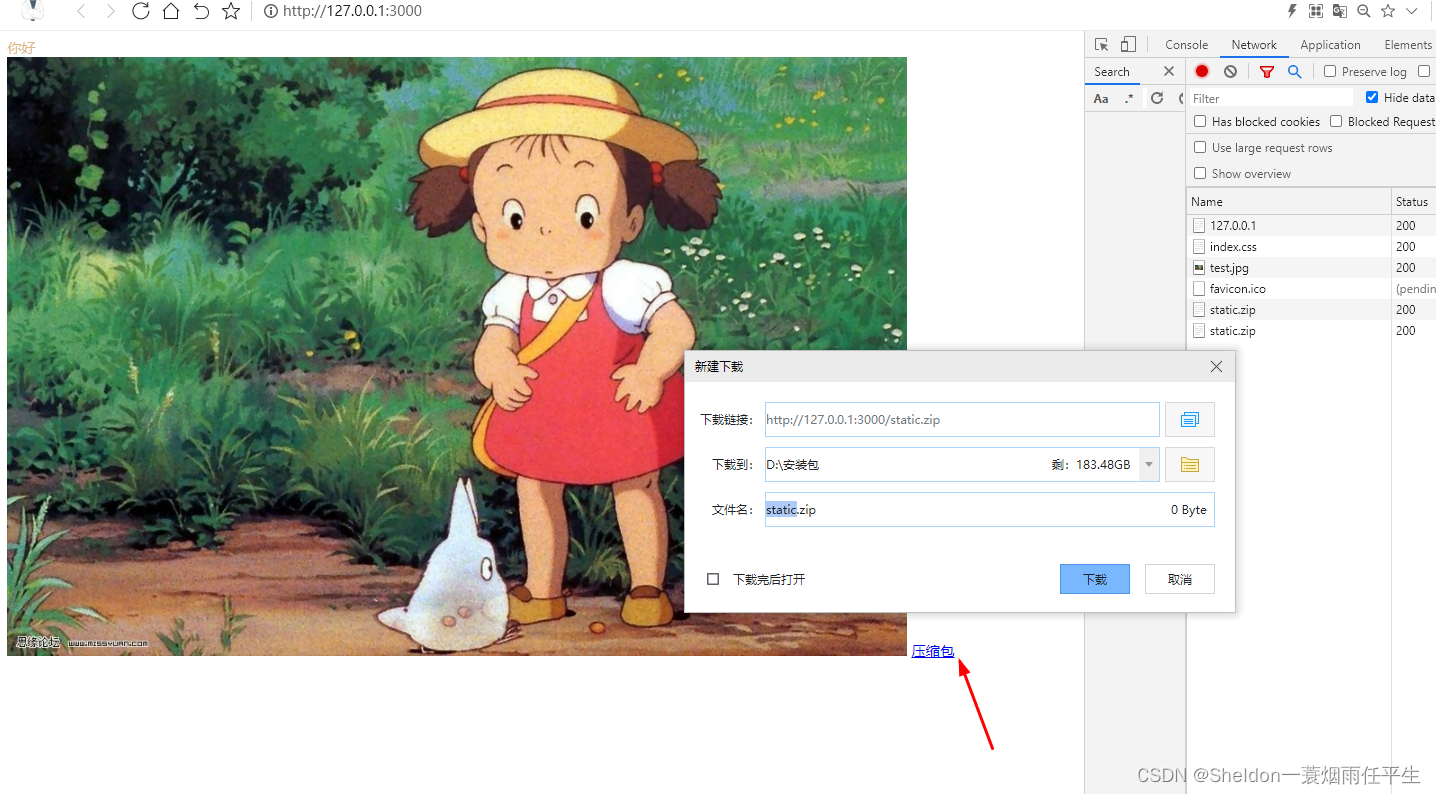Click the undo/restore closed tab icon

coord(201,11)
